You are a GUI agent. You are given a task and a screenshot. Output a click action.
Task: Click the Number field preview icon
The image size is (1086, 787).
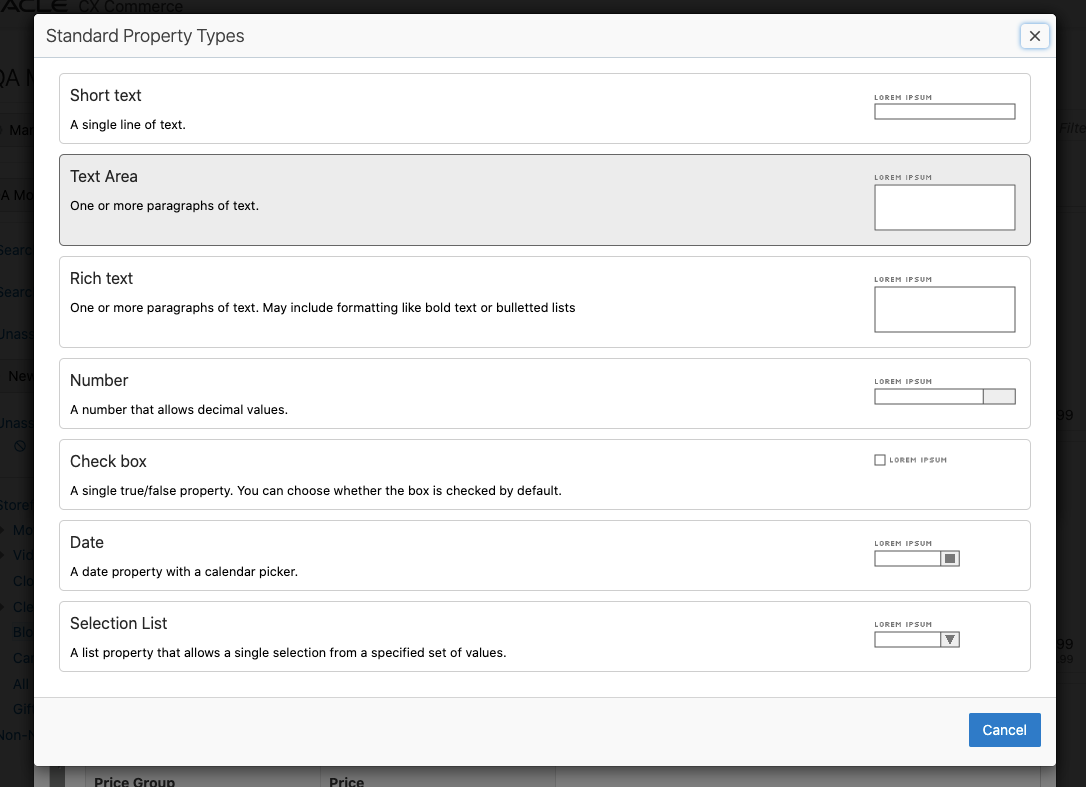[x=944, y=397]
